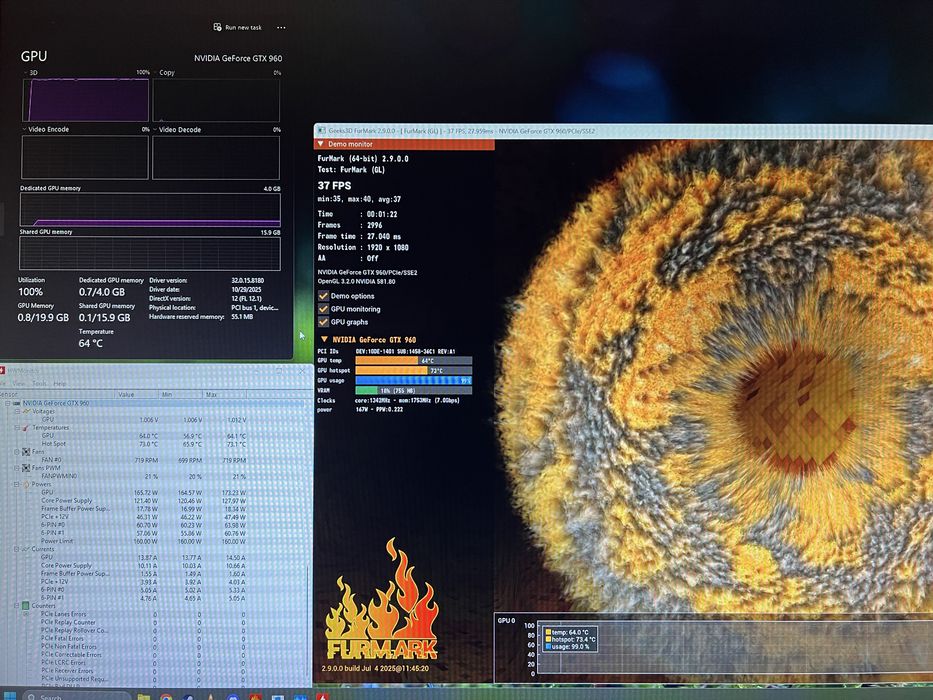Image resolution: width=933 pixels, height=700 pixels.
Task: Click the Run new task icon
Action: [x=217, y=28]
